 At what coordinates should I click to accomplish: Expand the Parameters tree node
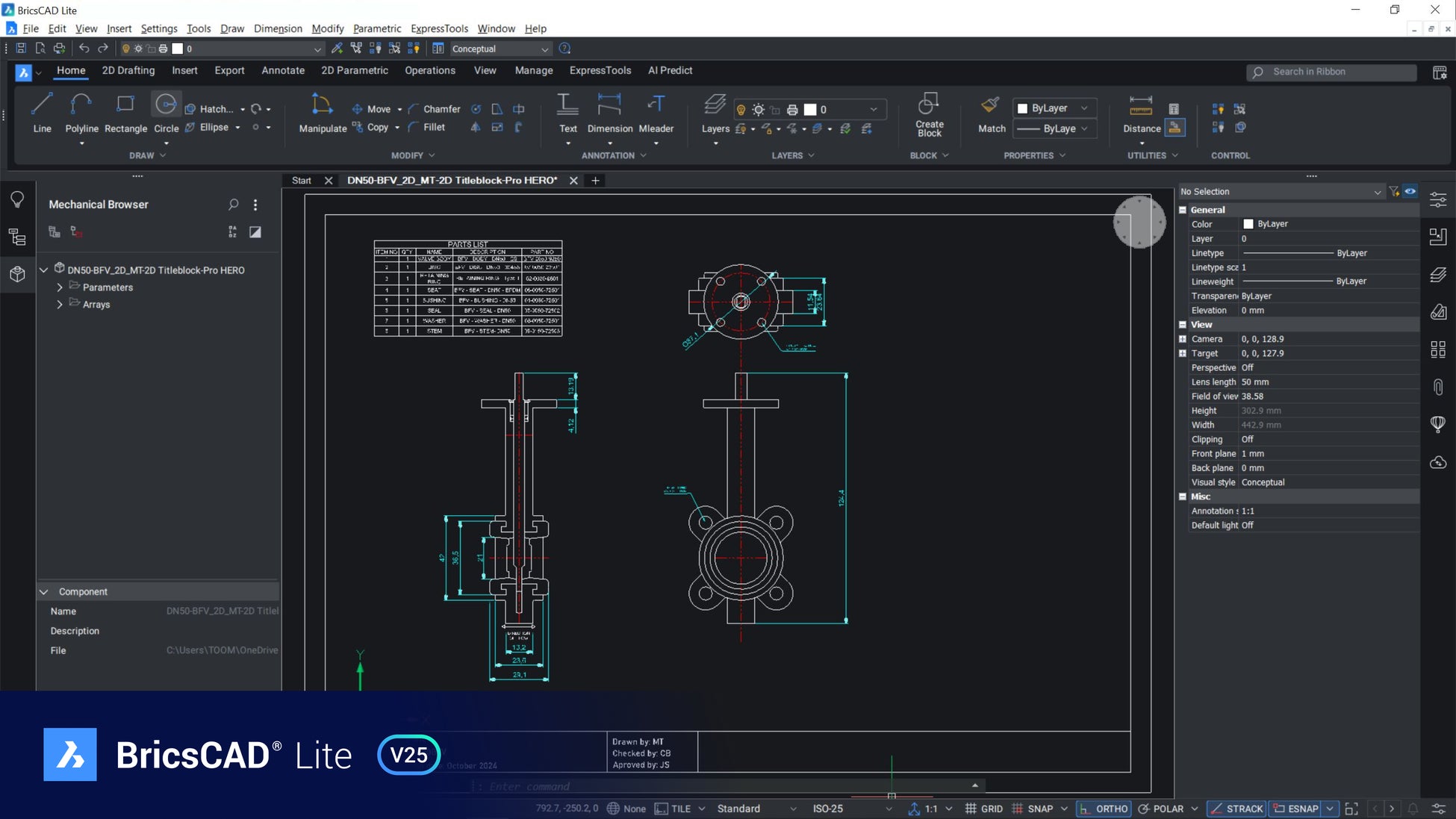coord(60,287)
